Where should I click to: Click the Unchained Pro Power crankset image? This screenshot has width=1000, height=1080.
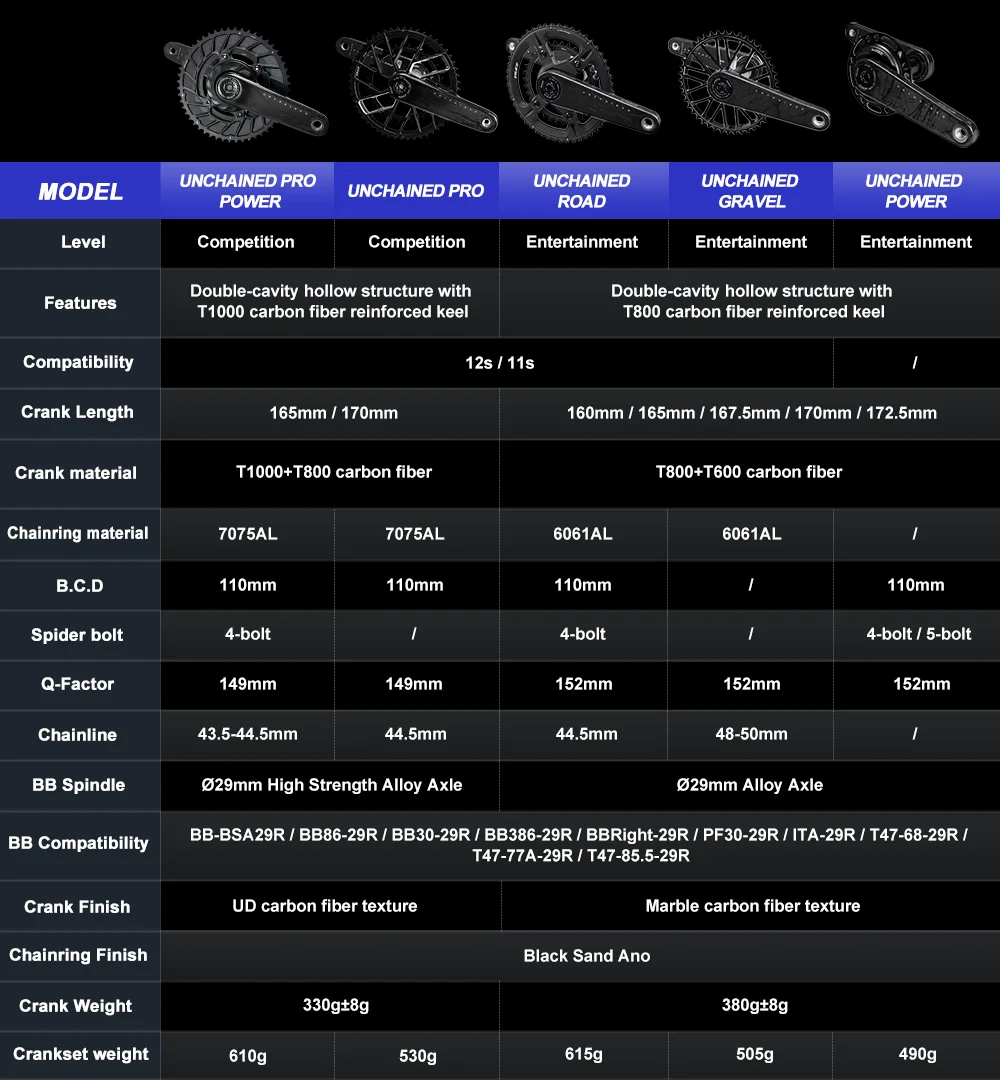pyautogui.click(x=246, y=85)
